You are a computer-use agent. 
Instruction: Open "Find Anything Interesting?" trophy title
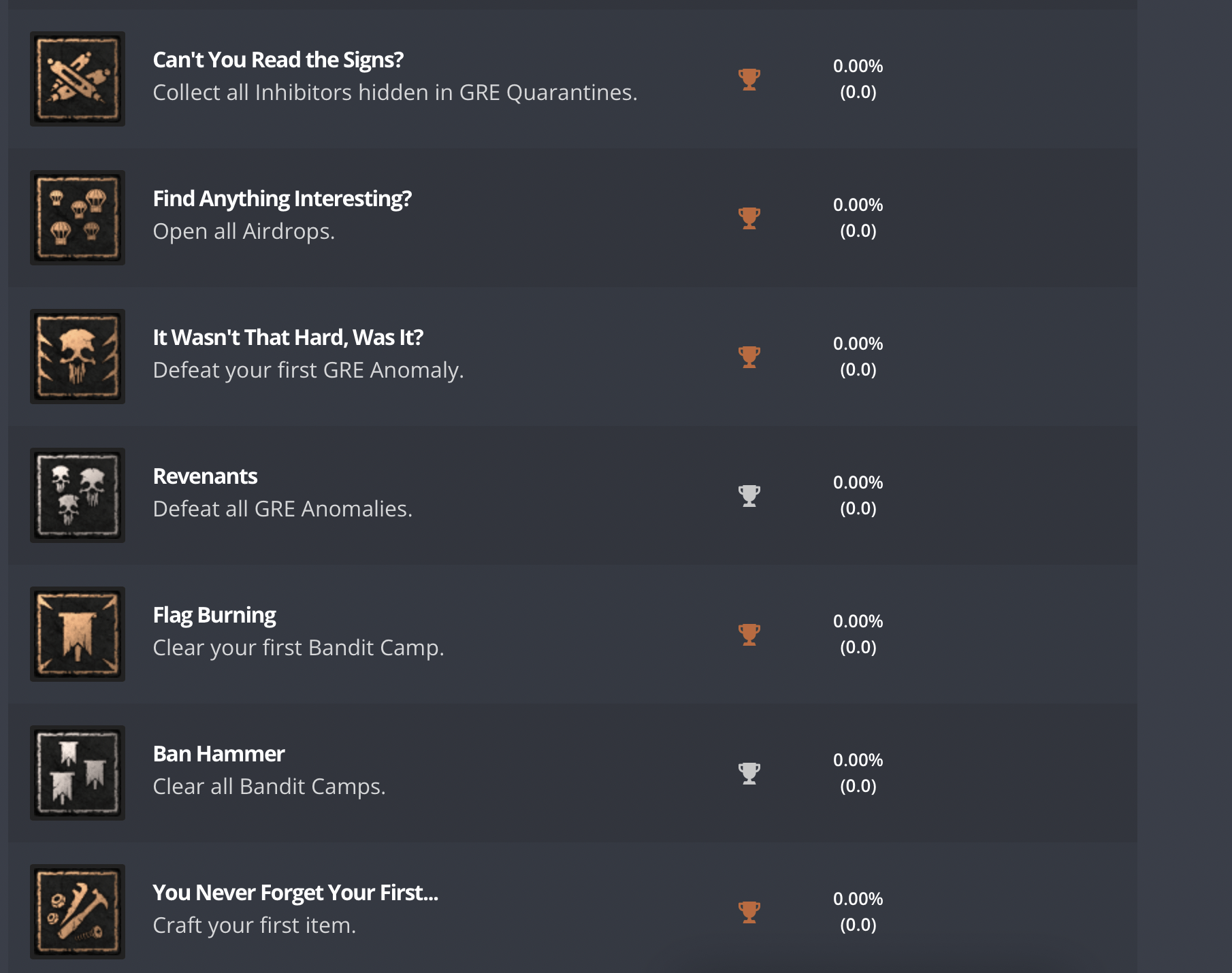282,199
